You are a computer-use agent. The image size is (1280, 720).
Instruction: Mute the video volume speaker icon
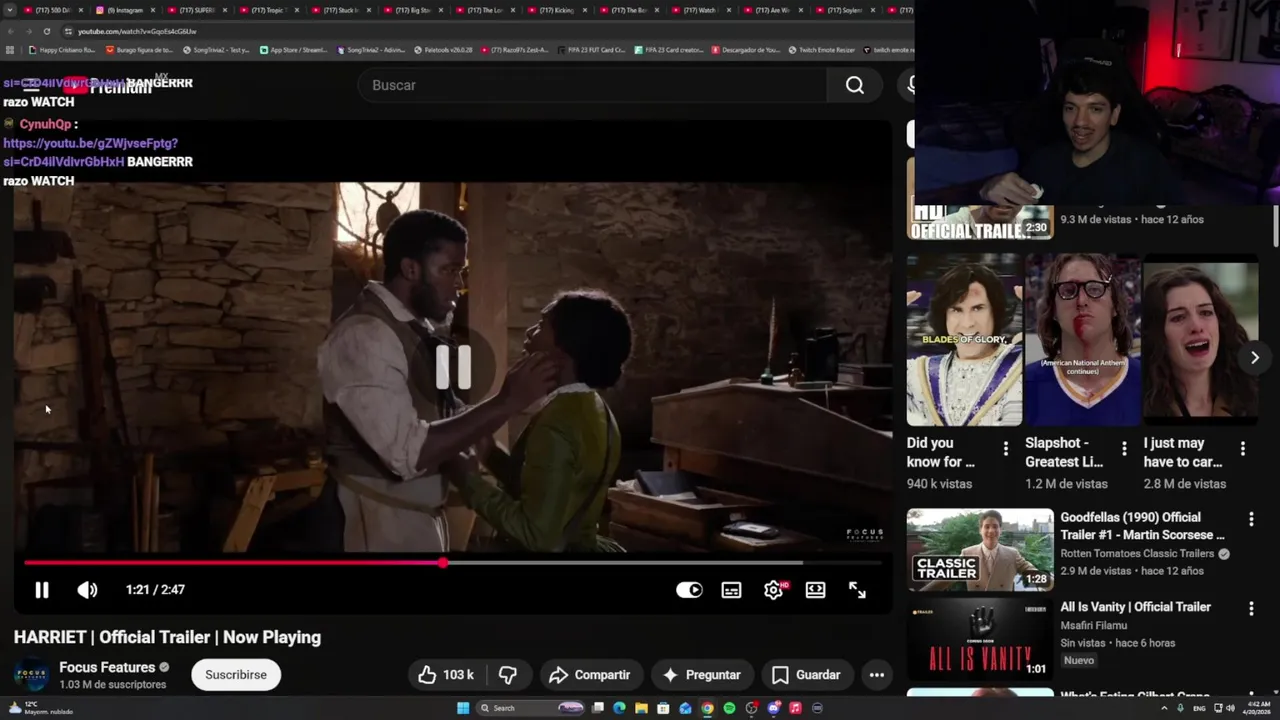(87, 590)
